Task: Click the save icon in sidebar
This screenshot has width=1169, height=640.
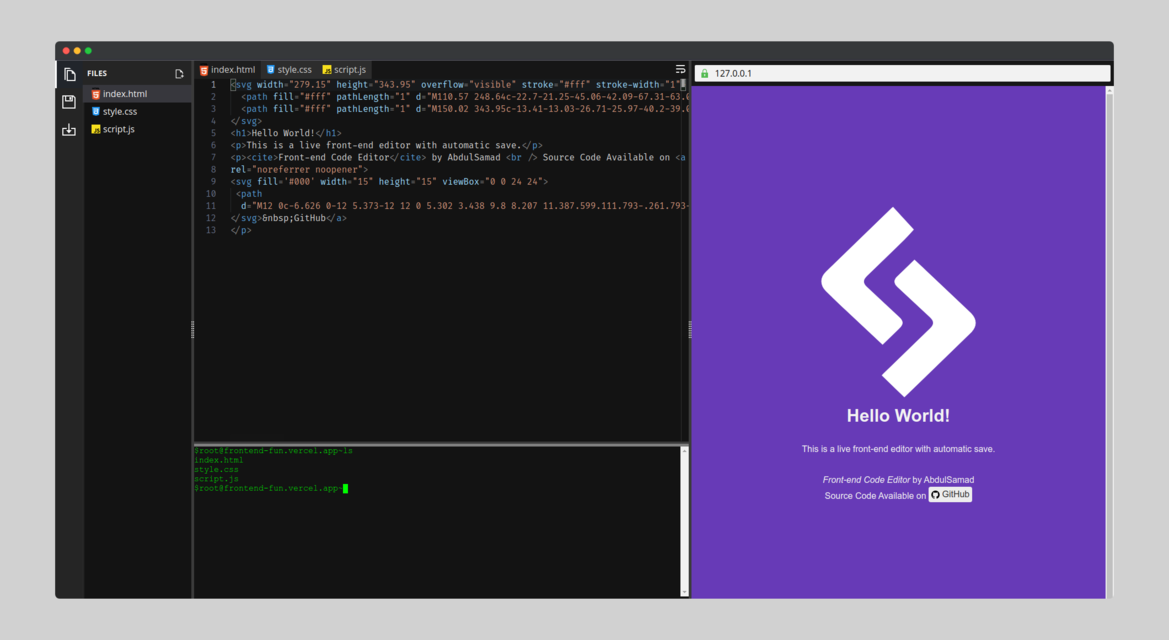Action: [69, 101]
